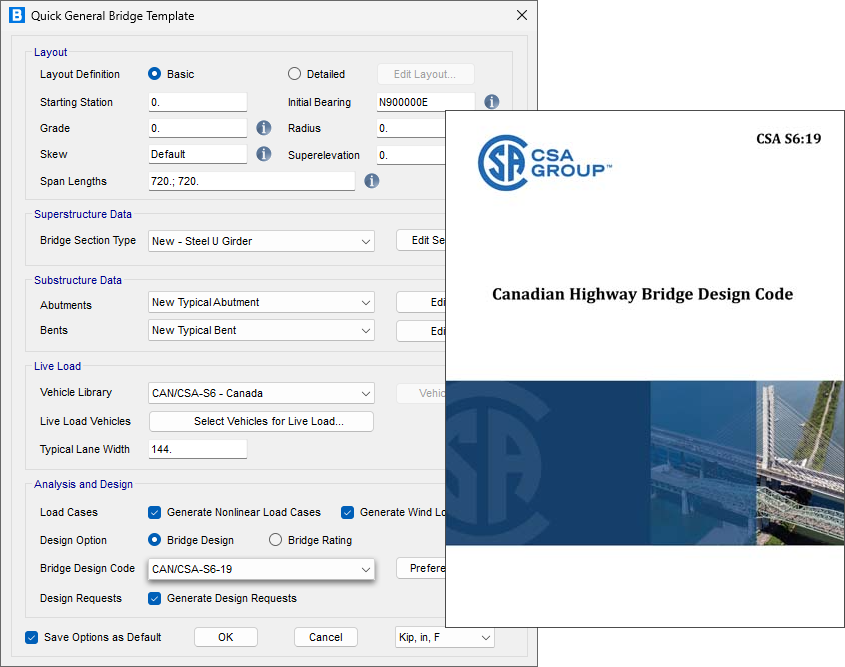Image resolution: width=845 pixels, height=667 pixels.
Task: Click the info icon next to Initial Bearing
Action: [491, 102]
